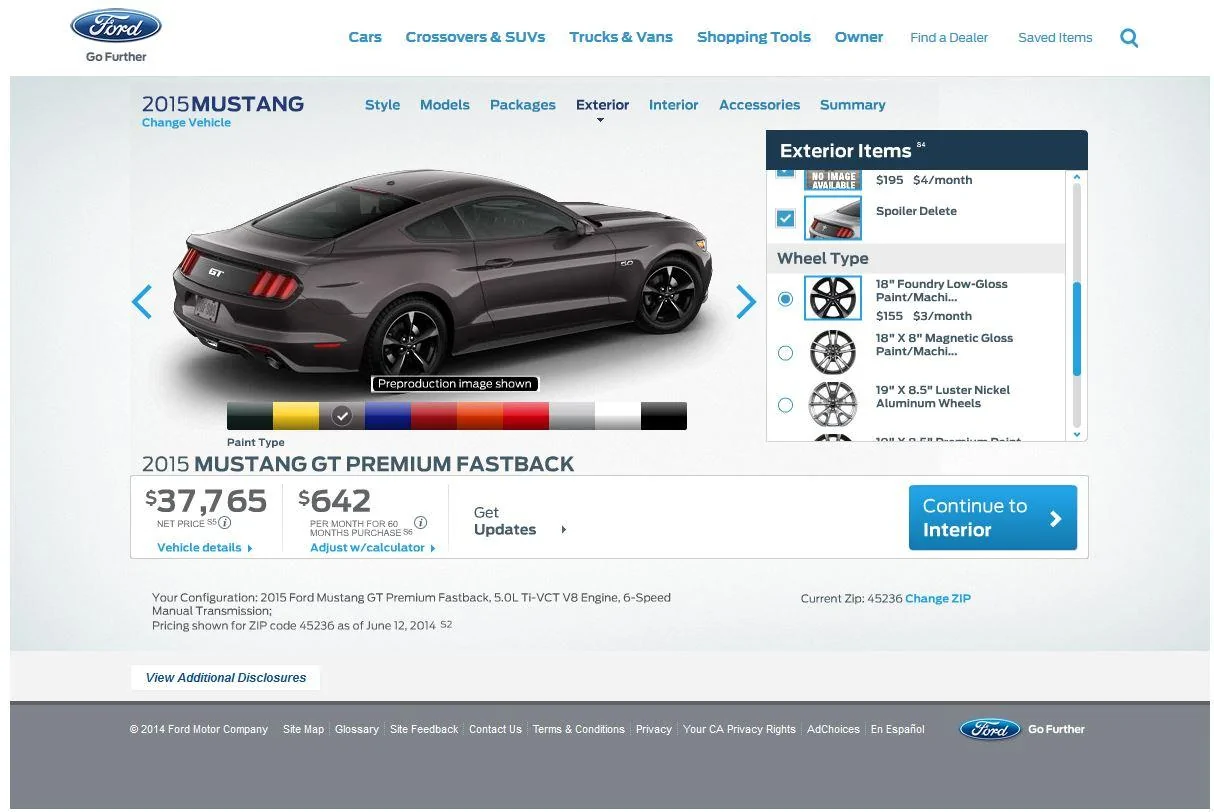Image resolution: width=1214 pixels, height=812 pixels.
Task: Open the search magnifier icon
Action: point(1129,38)
